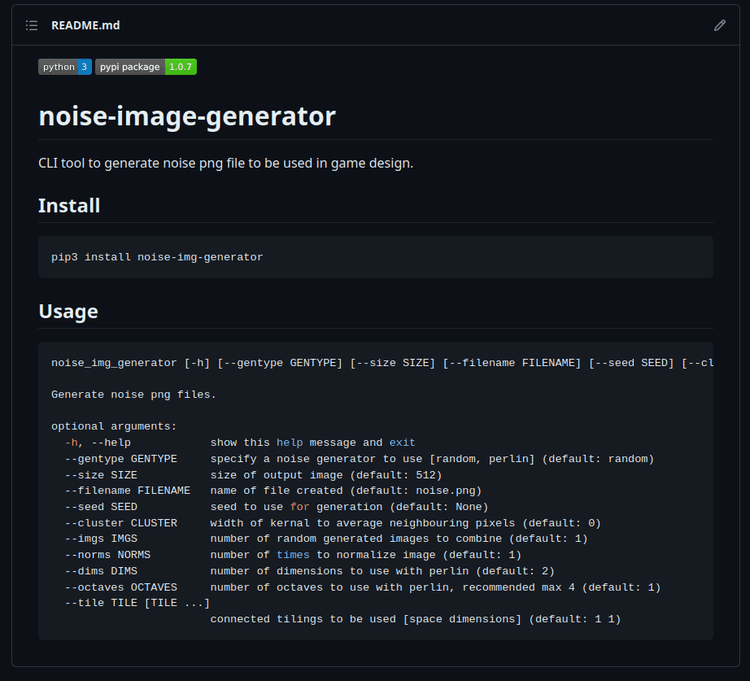Click the pencil edit README icon

[719, 25]
